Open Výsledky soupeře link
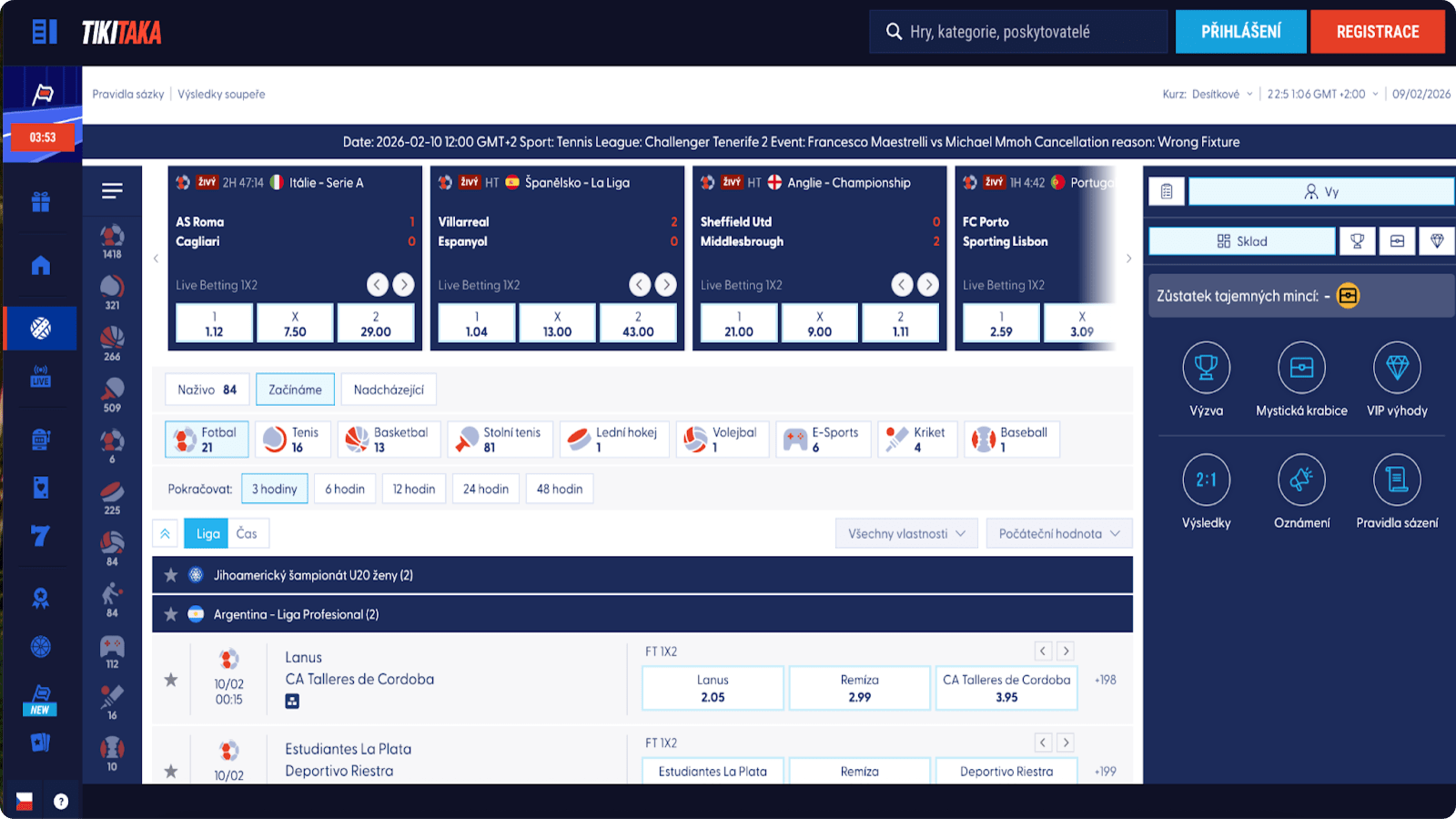The image size is (1456, 819). click(x=221, y=94)
